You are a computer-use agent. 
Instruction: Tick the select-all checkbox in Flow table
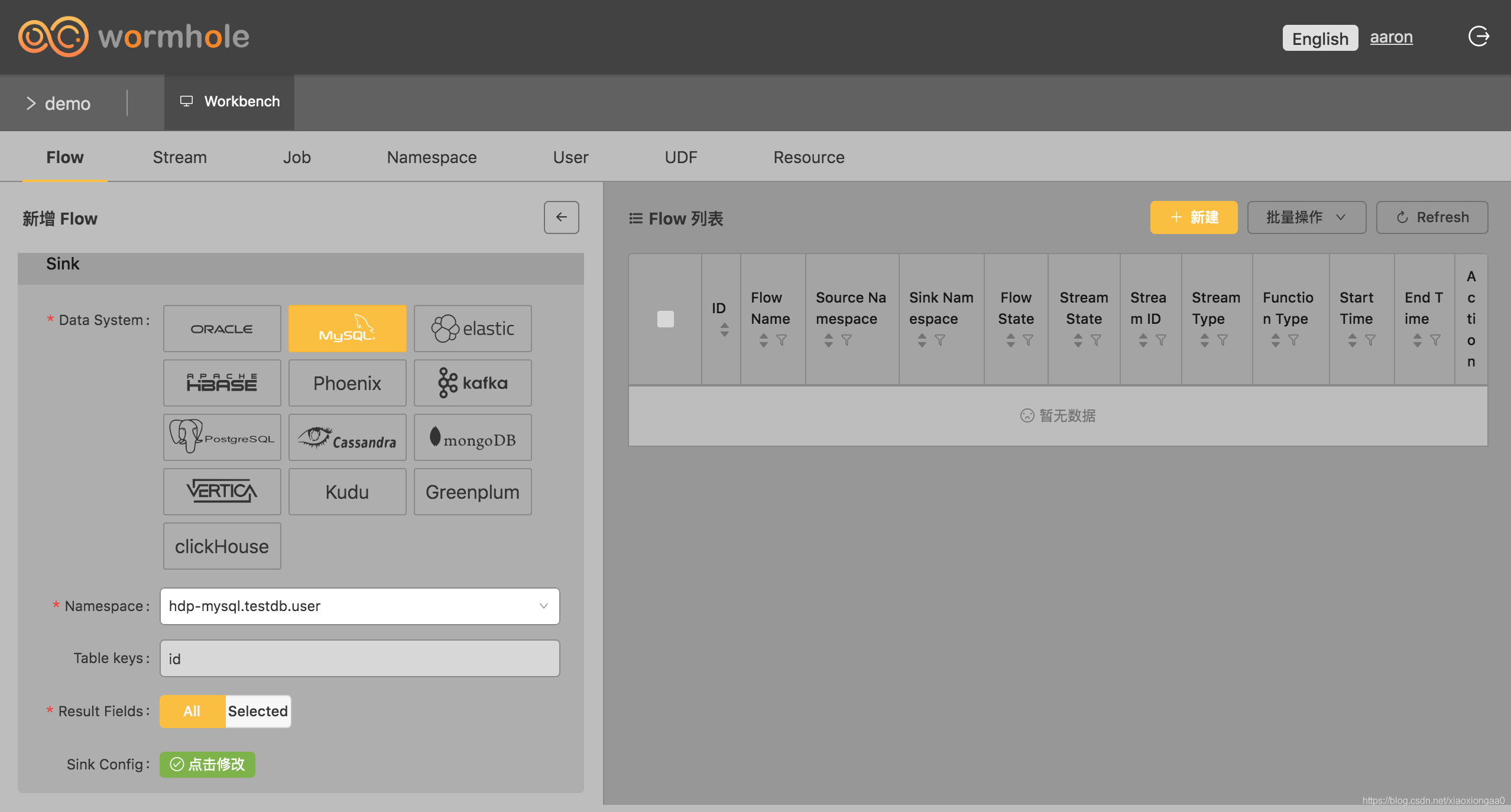tap(665, 319)
